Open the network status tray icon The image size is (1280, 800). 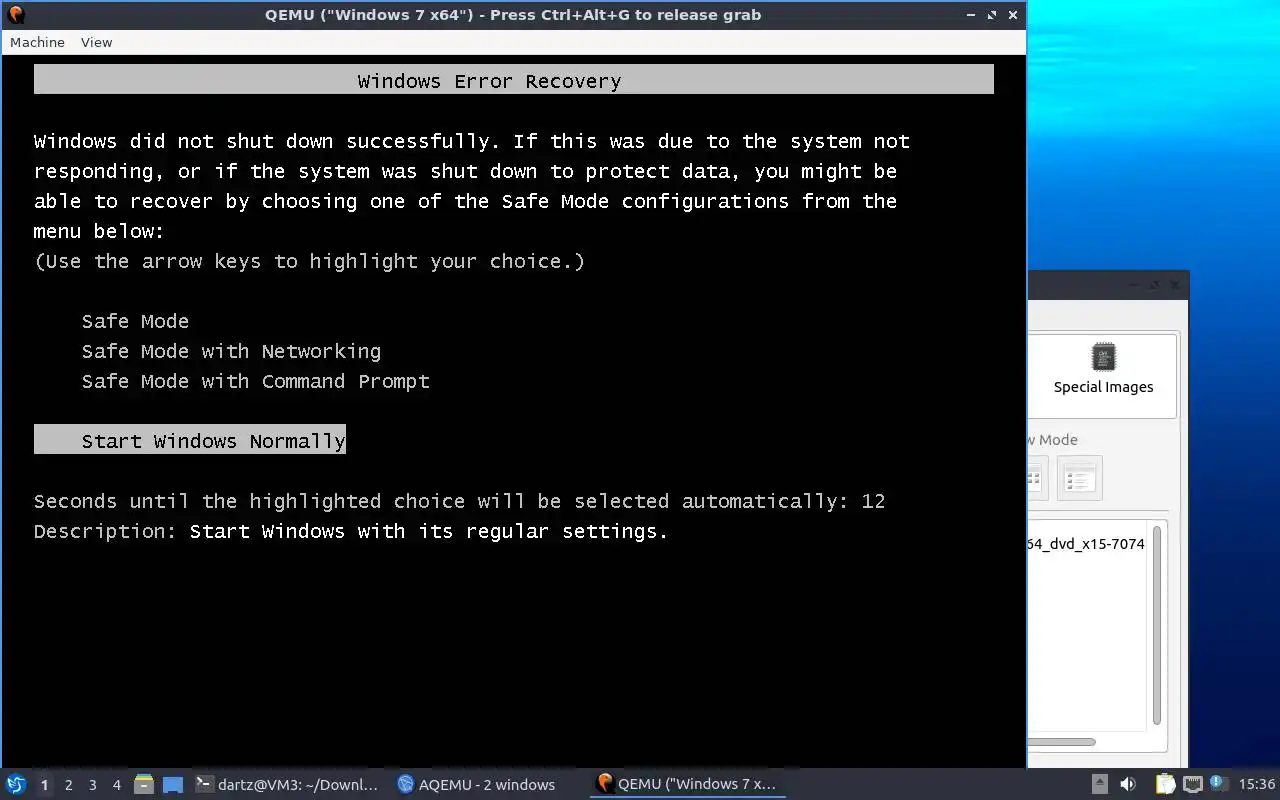(1192, 784)
